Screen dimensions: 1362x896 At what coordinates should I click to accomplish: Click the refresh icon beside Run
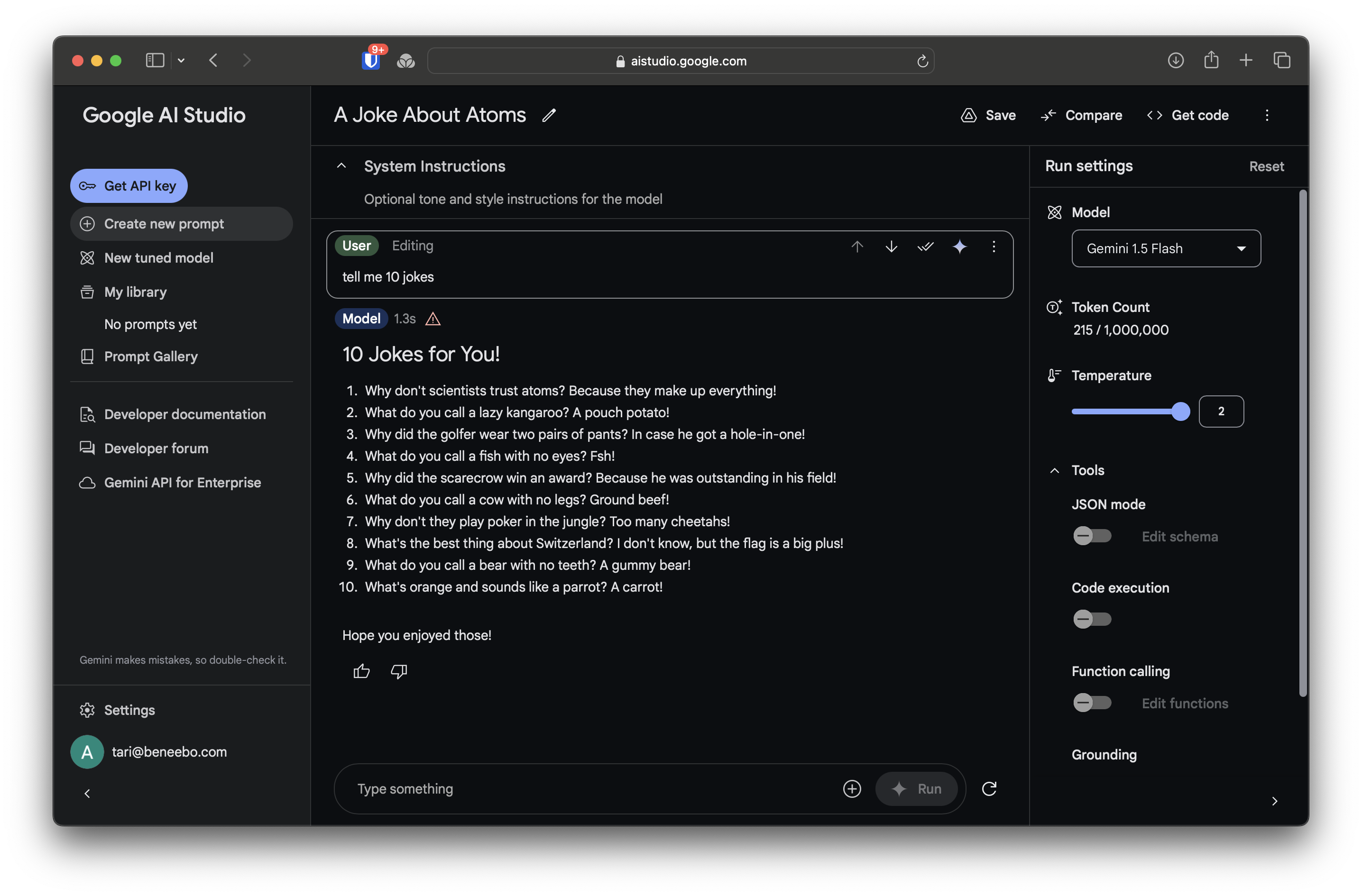tap(989, 788)
